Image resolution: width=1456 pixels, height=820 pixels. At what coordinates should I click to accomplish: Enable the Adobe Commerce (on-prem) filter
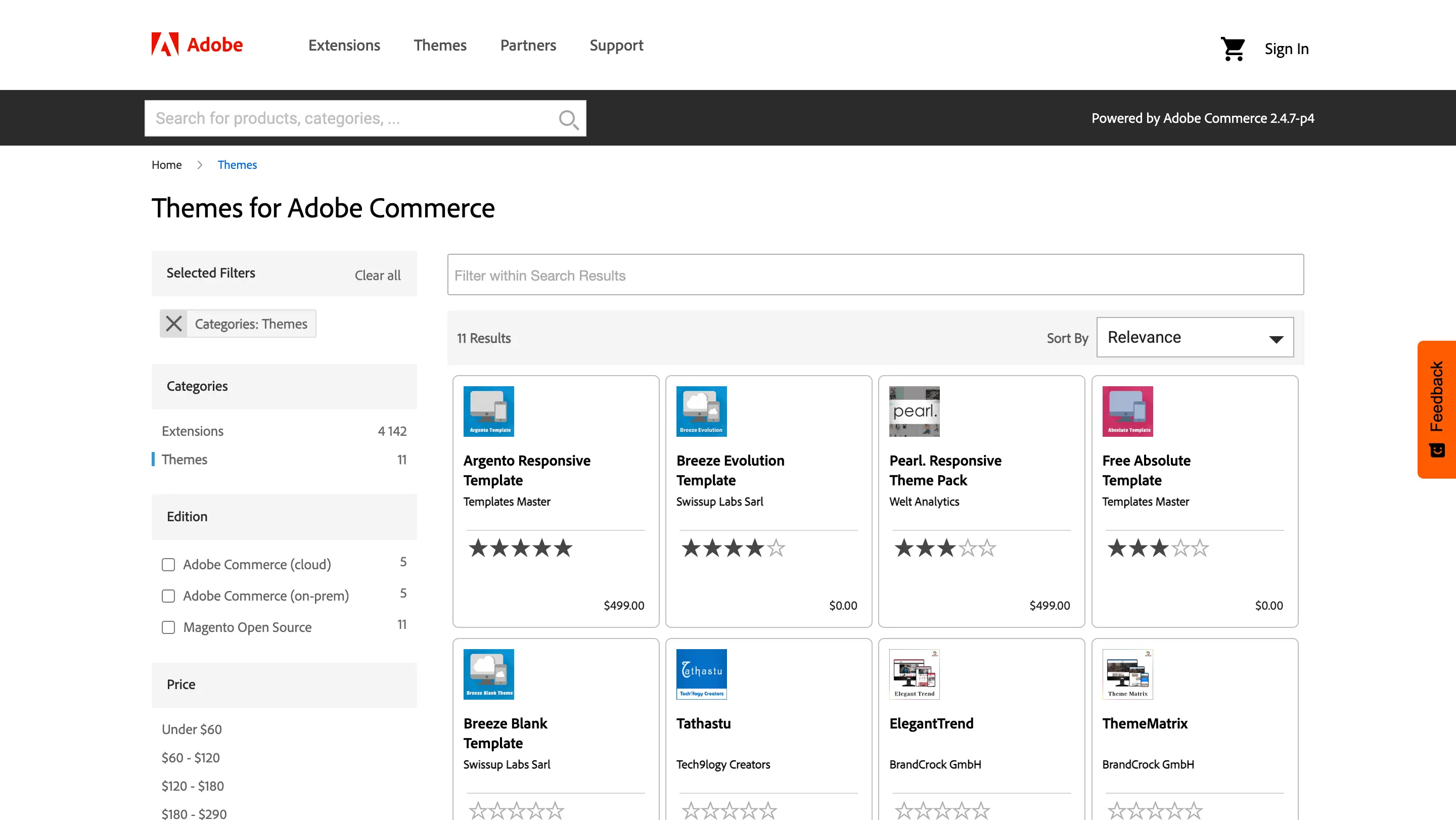pyautogui.click(x=168, y=596)
